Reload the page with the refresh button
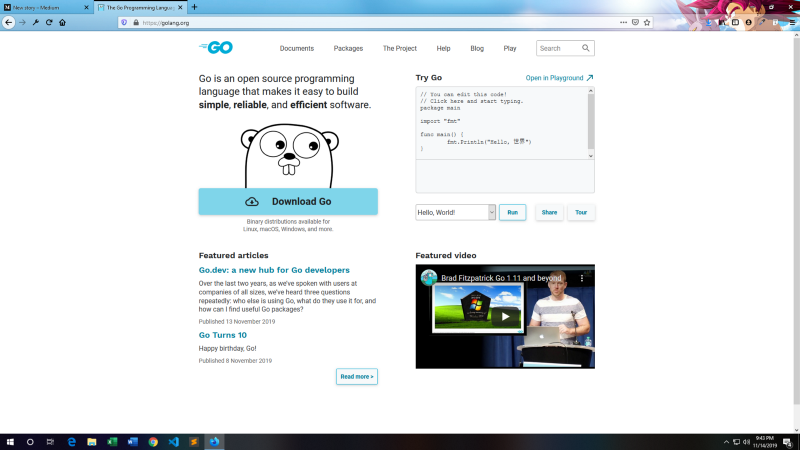 pos(48,22)
